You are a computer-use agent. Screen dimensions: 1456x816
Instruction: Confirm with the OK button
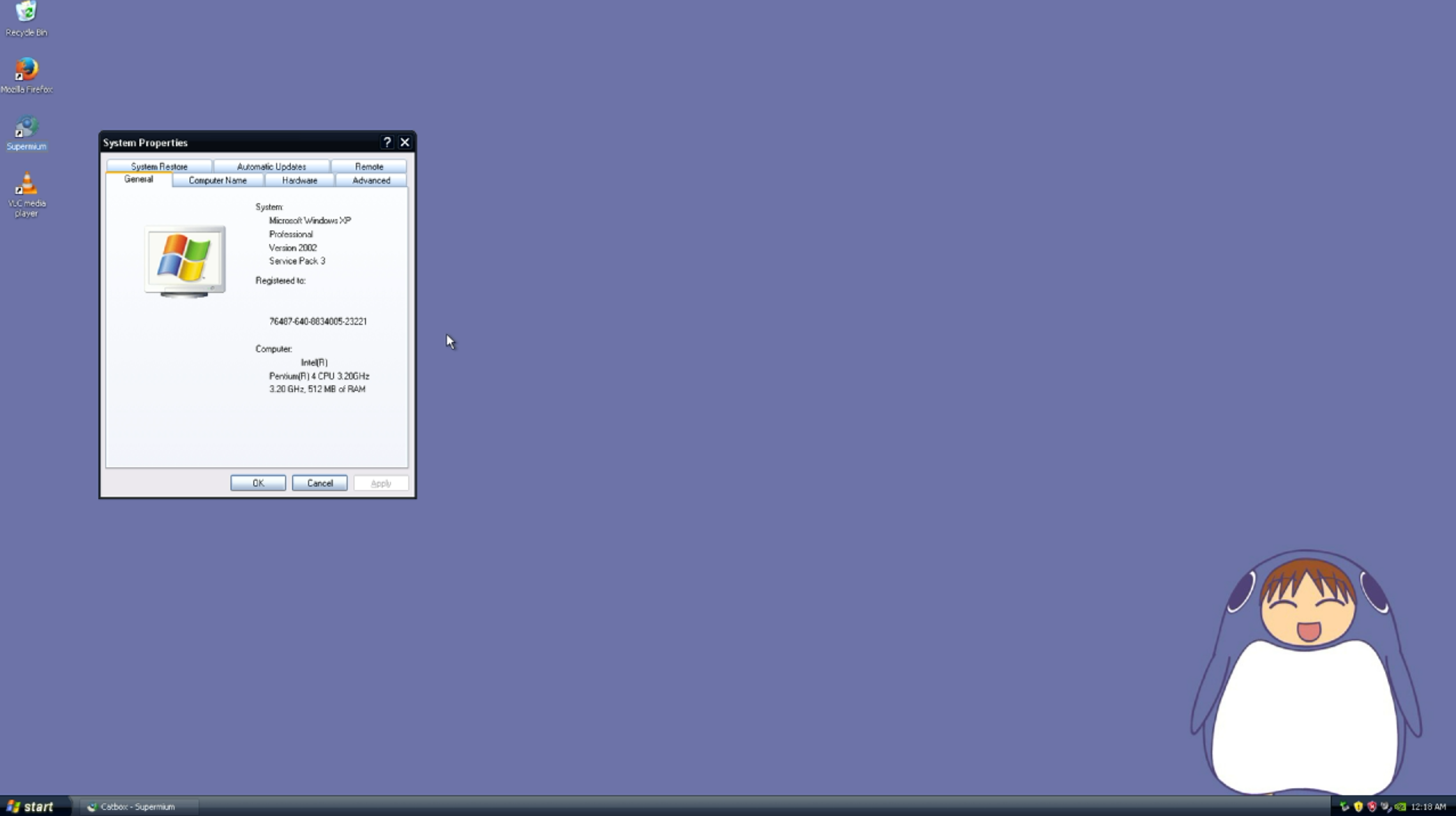tap(258, 483)
